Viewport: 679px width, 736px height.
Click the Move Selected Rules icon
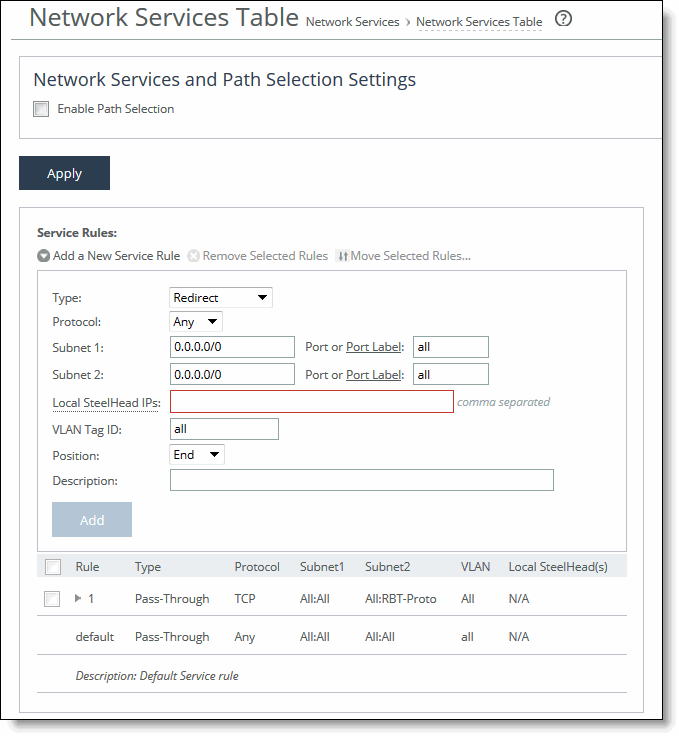(x=342, y=256)
